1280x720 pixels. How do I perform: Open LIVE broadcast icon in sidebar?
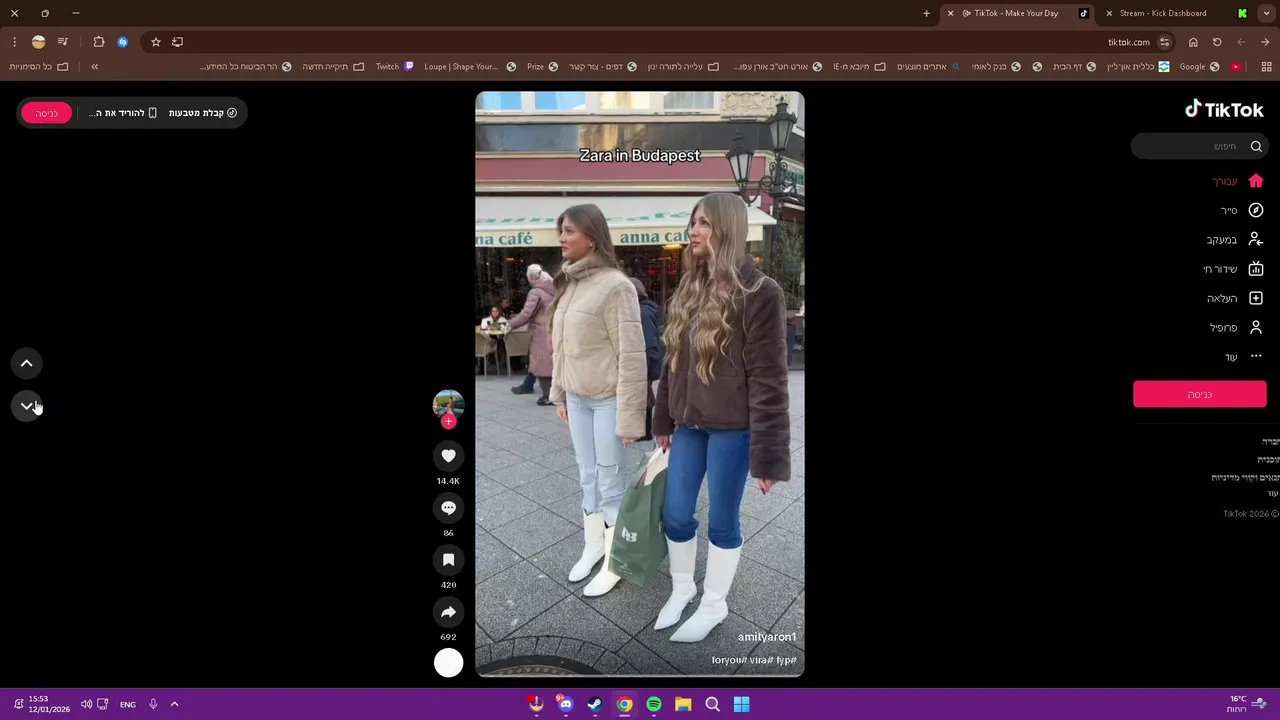(x=1256, y=269)
